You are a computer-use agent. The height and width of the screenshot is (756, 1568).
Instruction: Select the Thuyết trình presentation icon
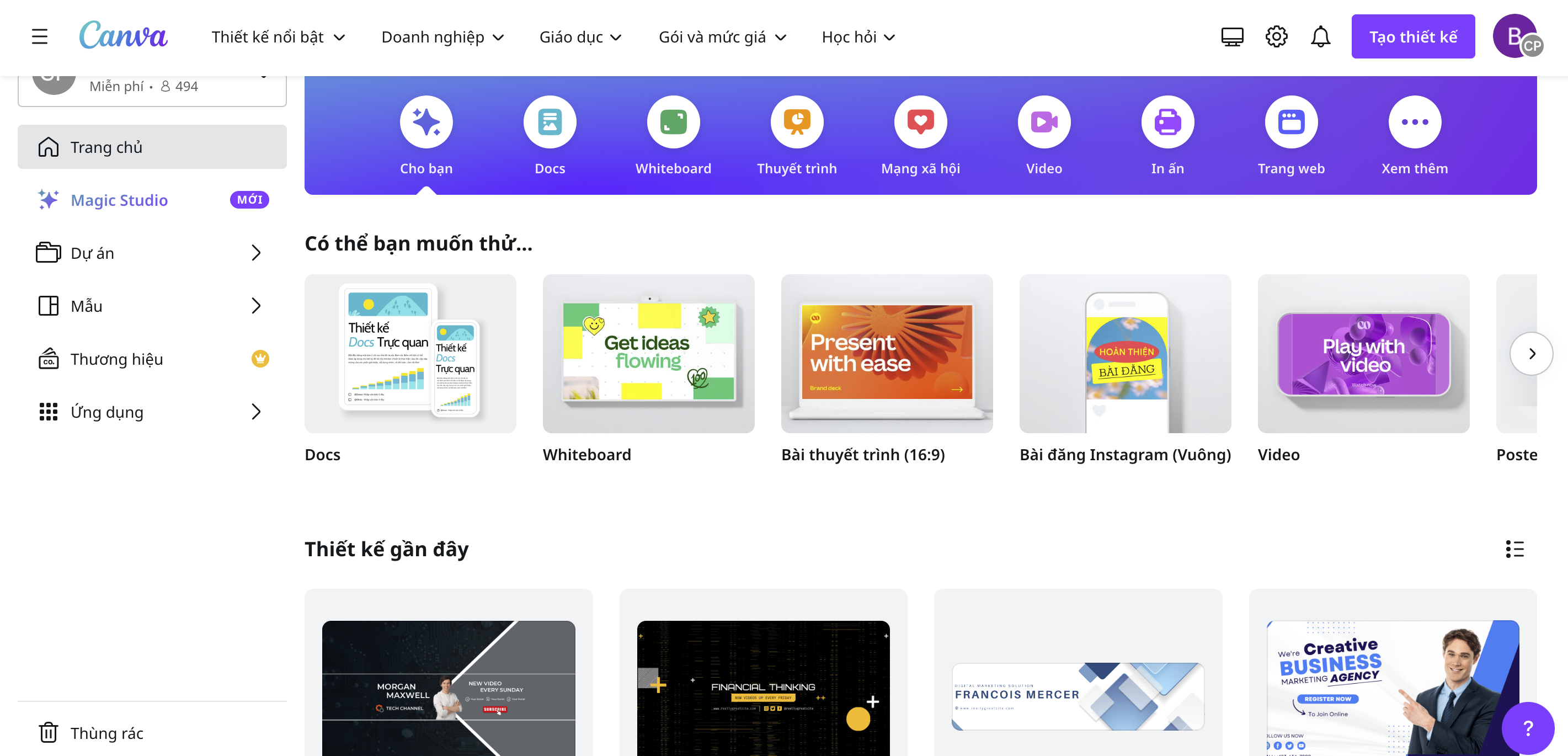click(797, 123)
